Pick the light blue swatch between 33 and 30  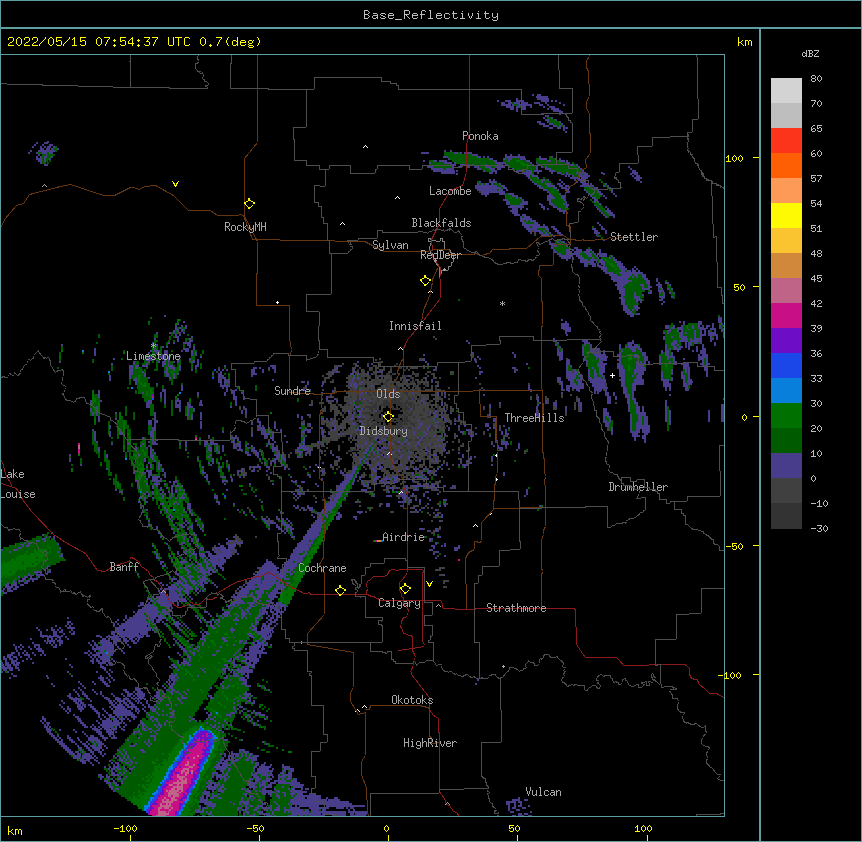tap(786, 390)
